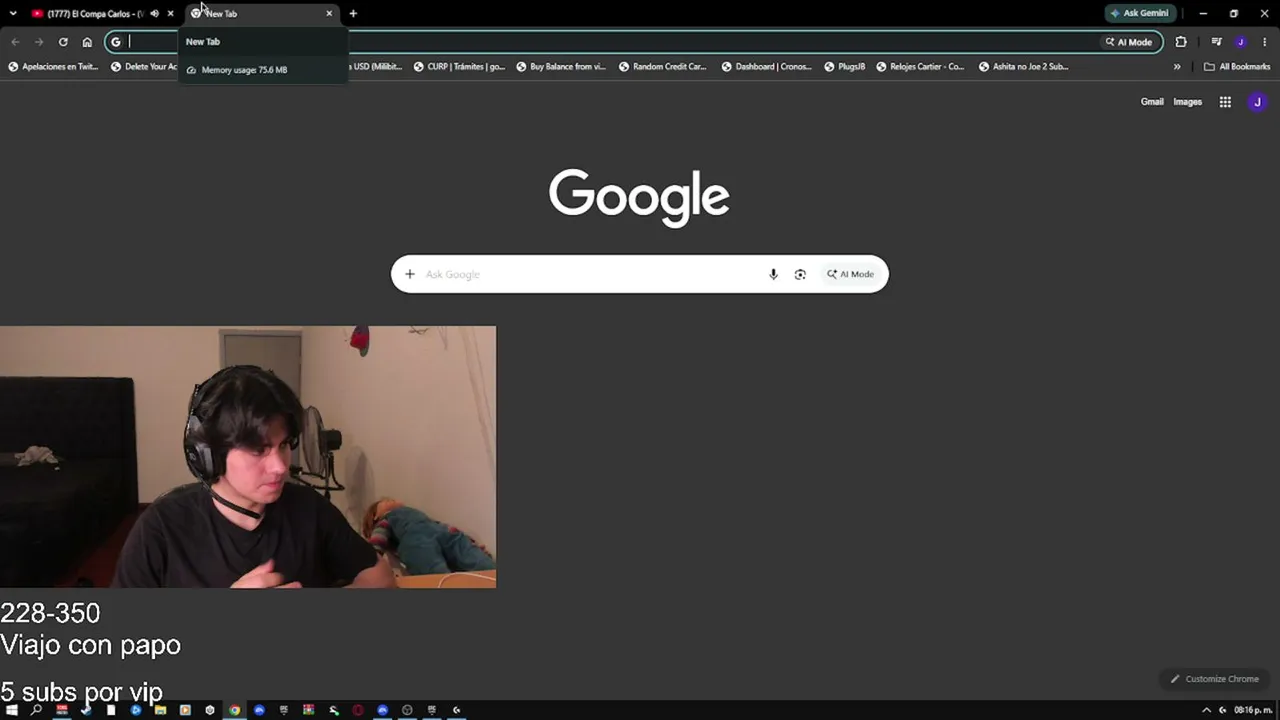This screenshot has height=720, width=1280.
Task: Open the Dashboard | Cronos... bookmark
Action: coord(767,67)
